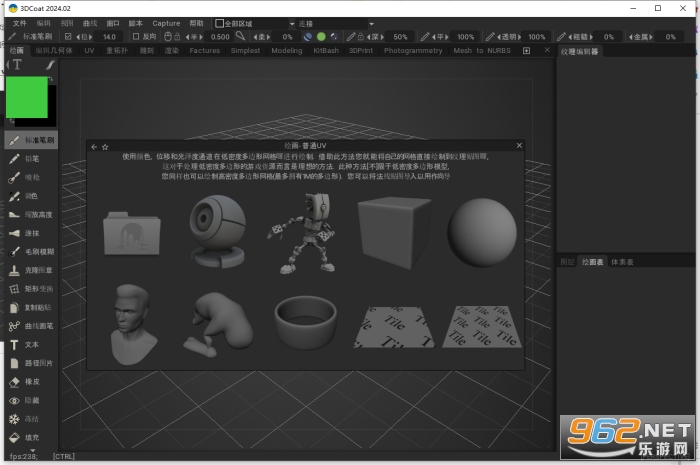
Task: Select the 克隆图章 clone stamp tool
Action: click(31, 270)
